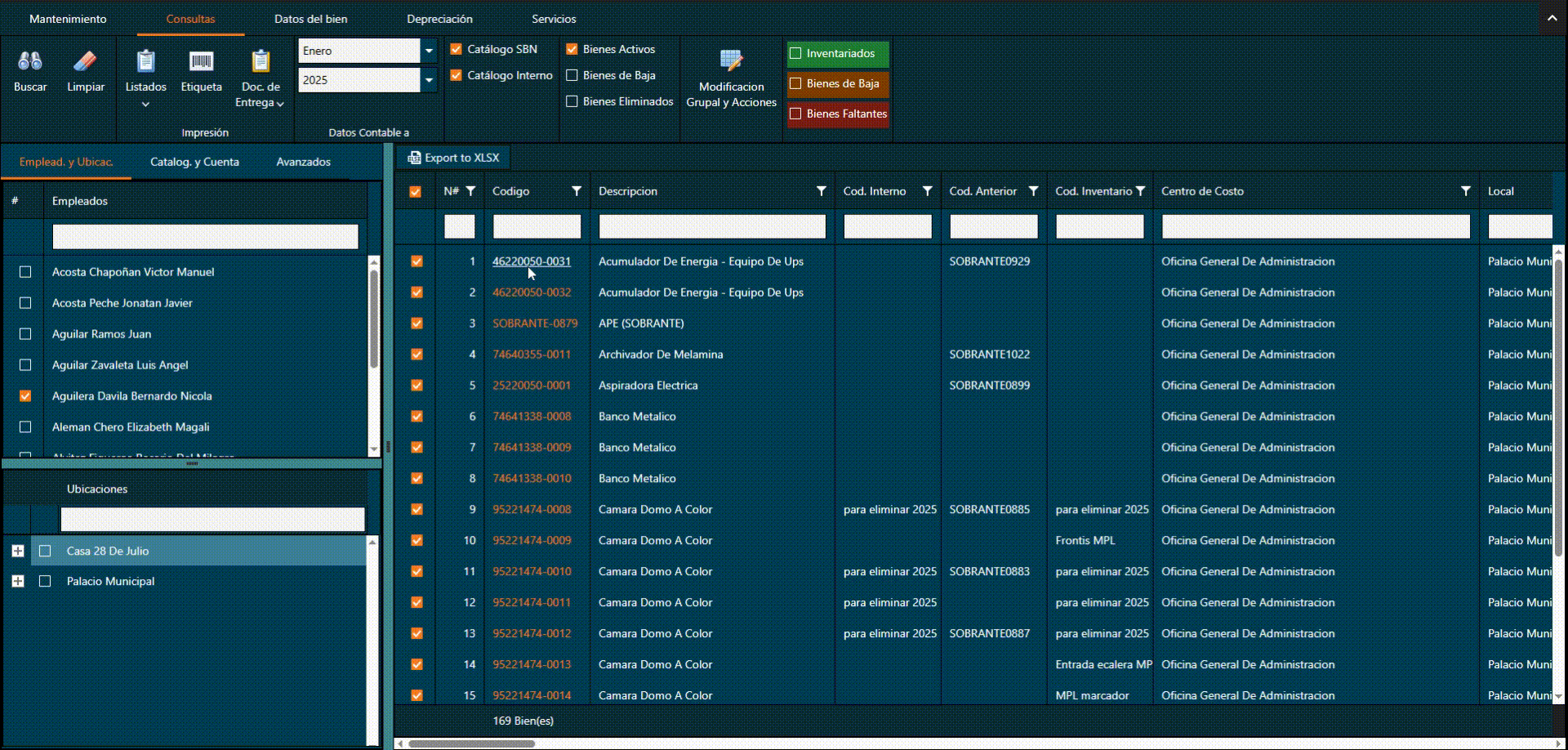This screenshot has width=1568, height=750.
Task: Open filter icon on Descripcion column
Action: pos(822,191)
